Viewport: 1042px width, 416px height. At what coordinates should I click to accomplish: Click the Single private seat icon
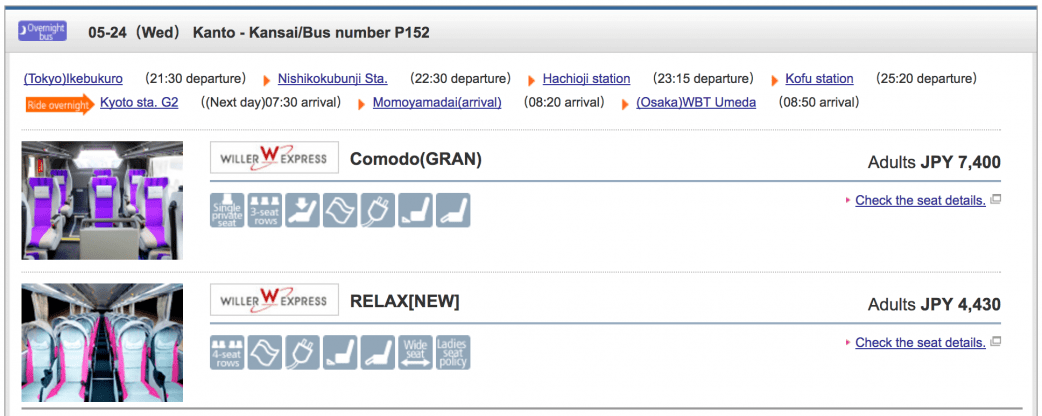tap(227, 210)
